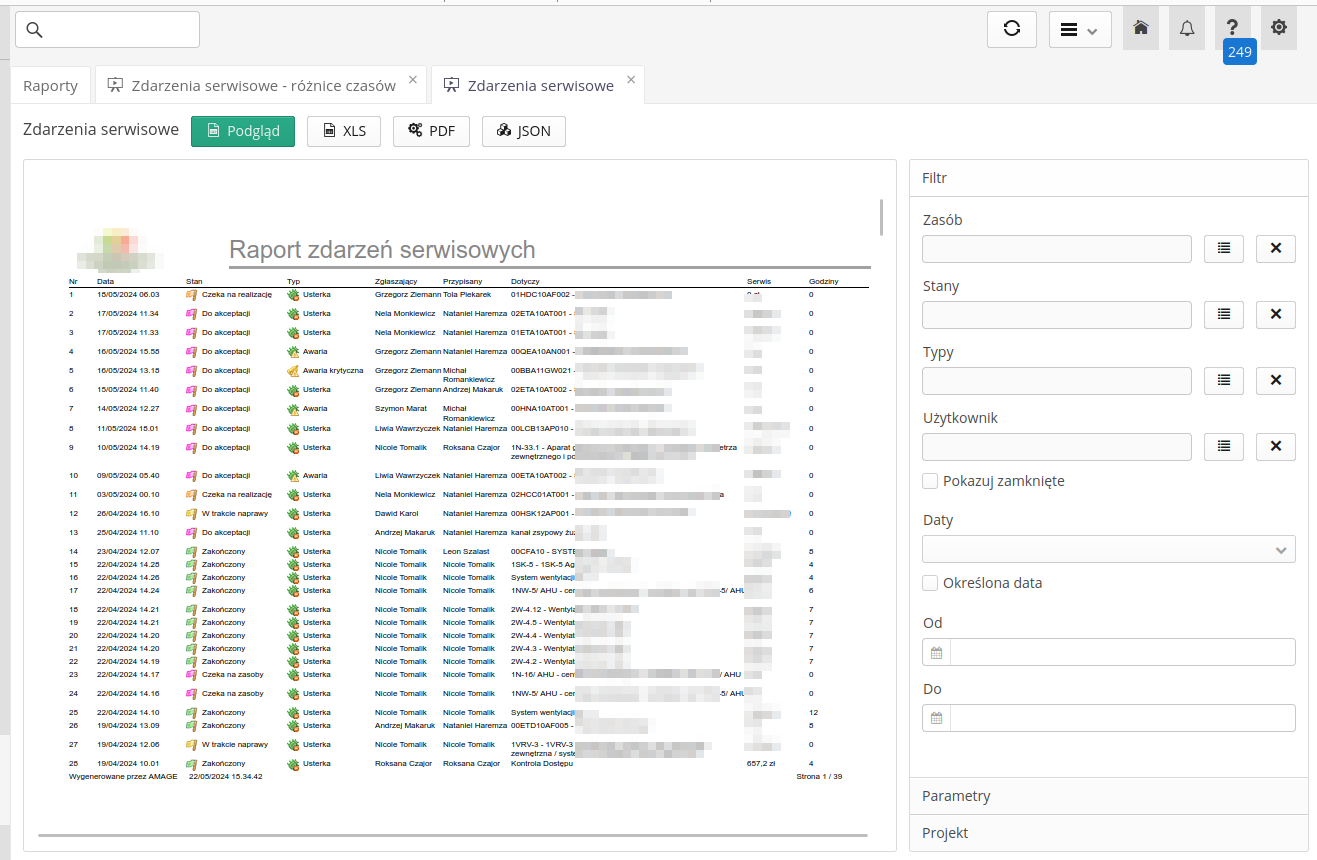
Task: Open notifications bell icon
Action: coord(1187,29)
